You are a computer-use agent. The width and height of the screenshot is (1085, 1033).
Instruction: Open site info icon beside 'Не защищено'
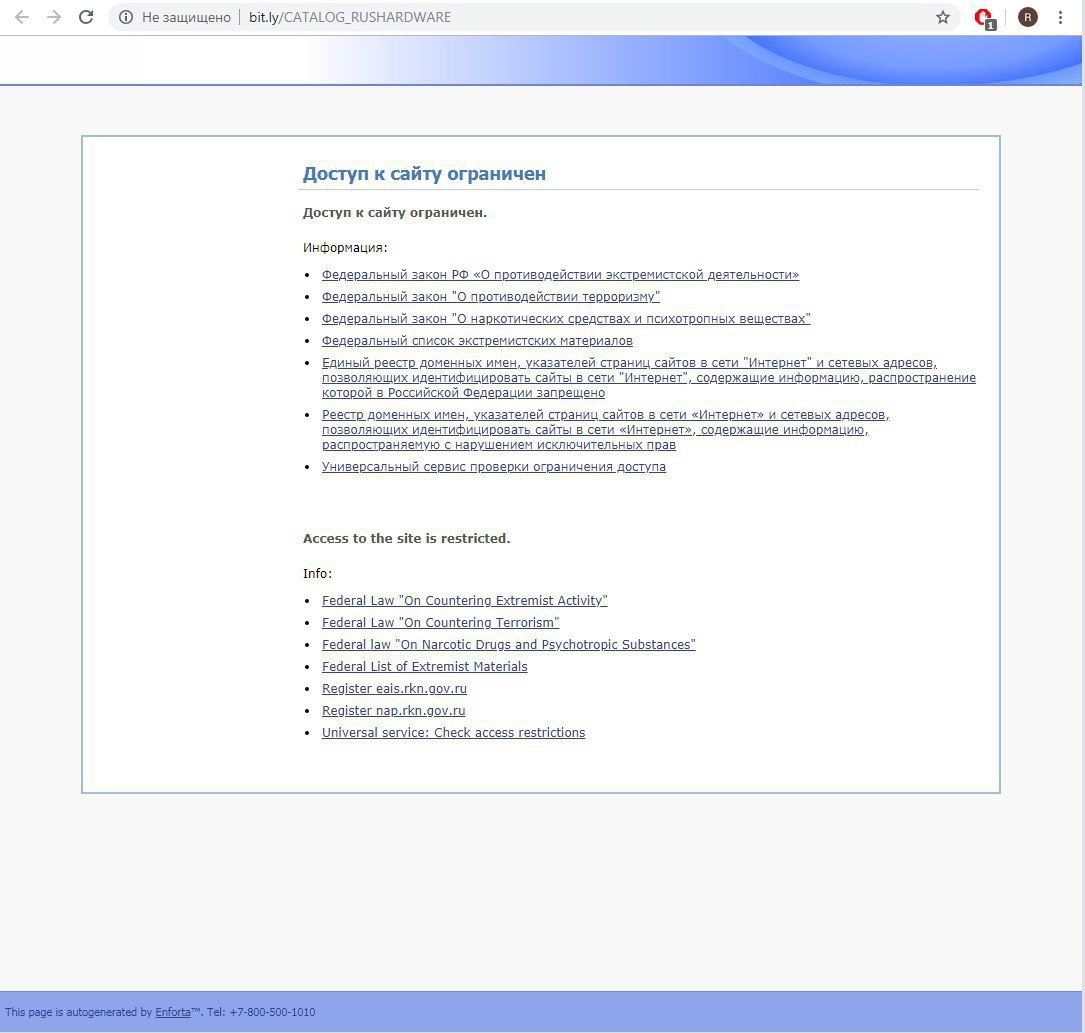coord(125,17)
